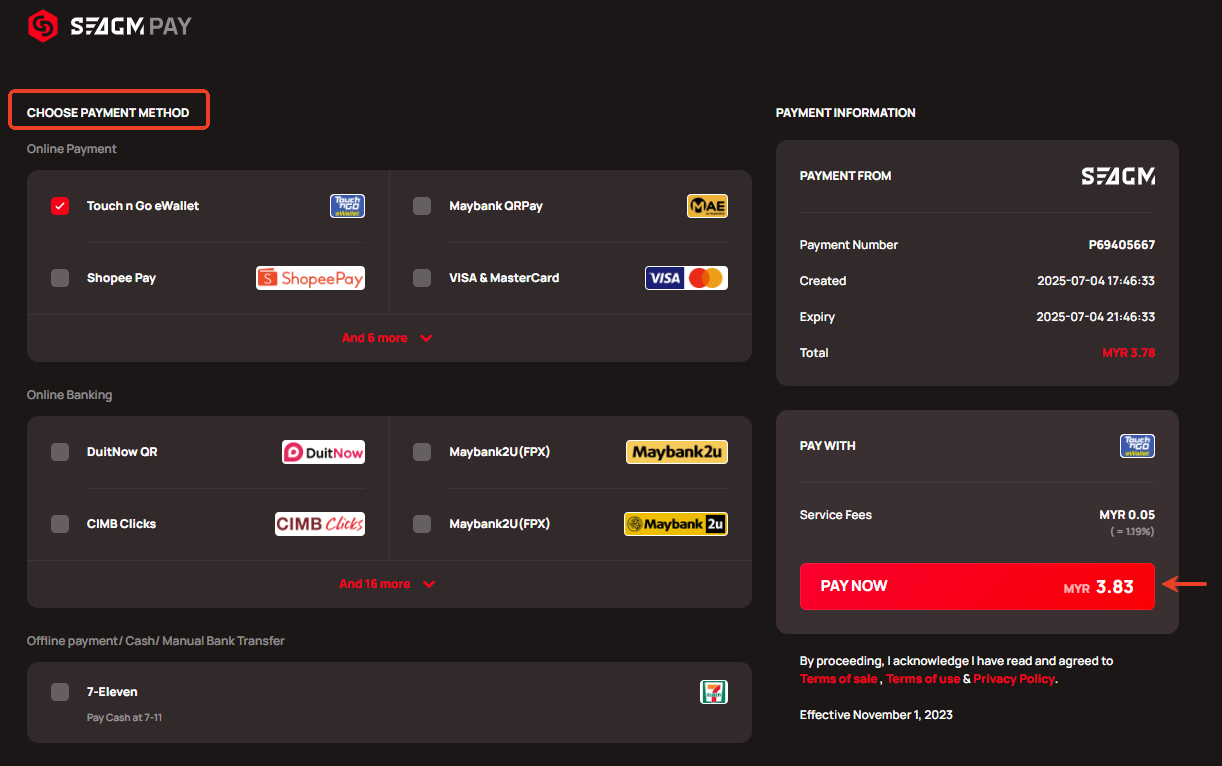Click the 'Pay Cash at 7-11' description
The height and width of the screenshot is (766, 1222).
pyautogui.click(x=124, y=718)
